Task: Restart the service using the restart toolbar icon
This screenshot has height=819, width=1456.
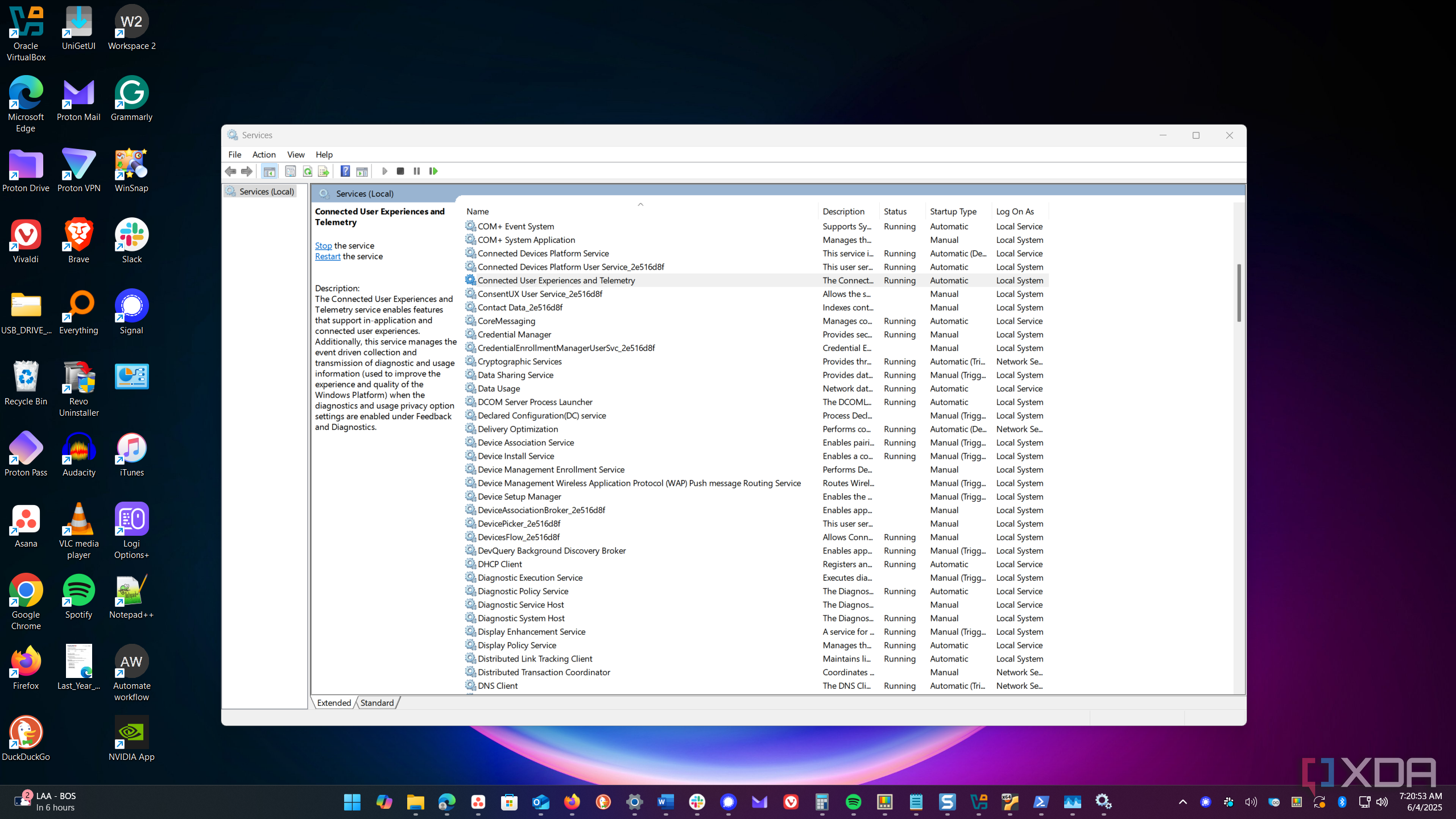Action: (434, 171)
